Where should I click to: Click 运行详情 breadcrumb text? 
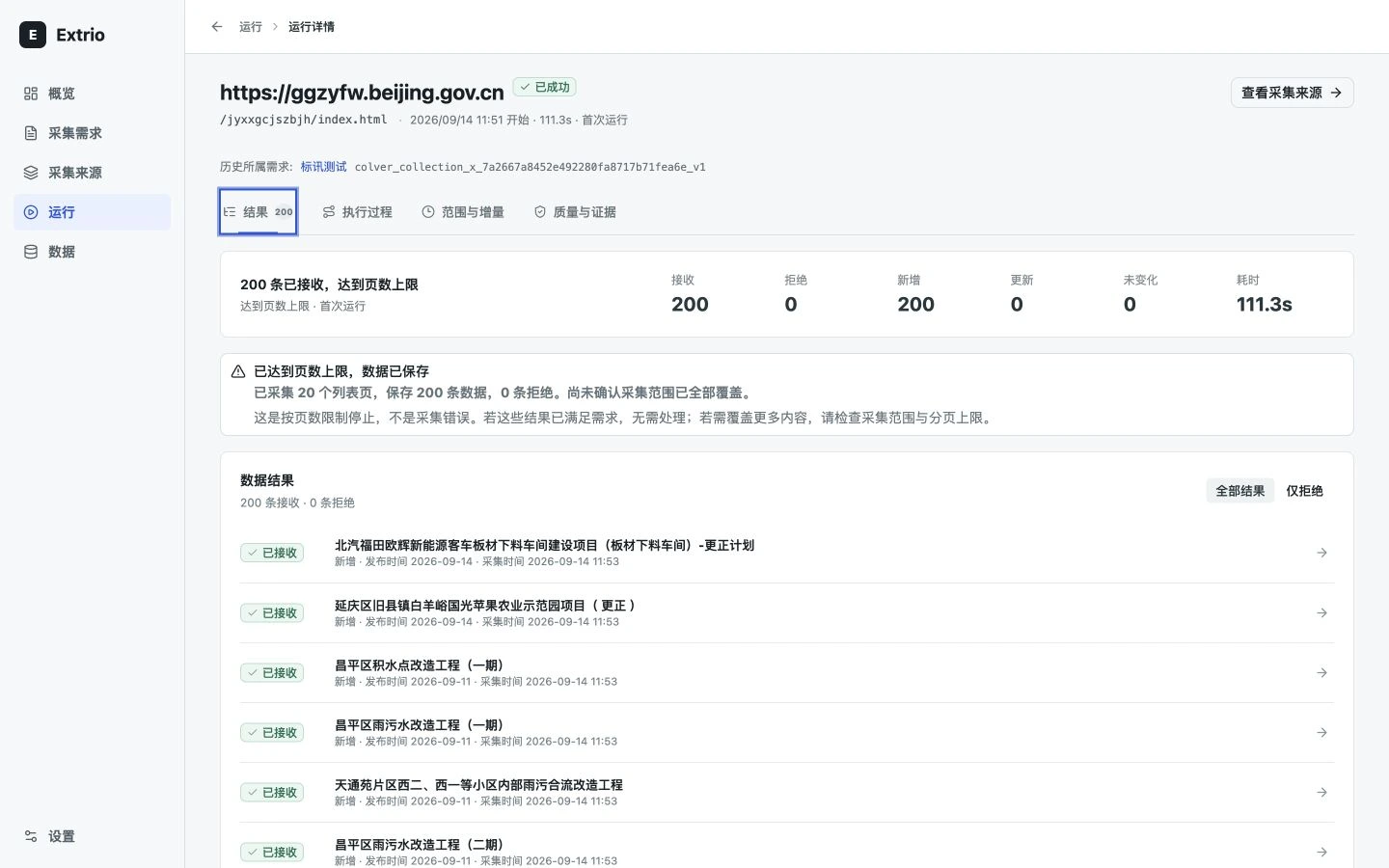point(312,27)
